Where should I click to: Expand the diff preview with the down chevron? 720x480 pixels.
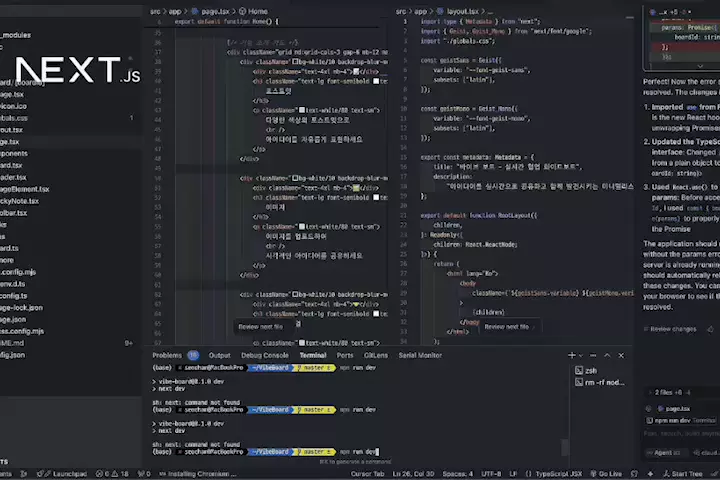(x=700, y=66)
